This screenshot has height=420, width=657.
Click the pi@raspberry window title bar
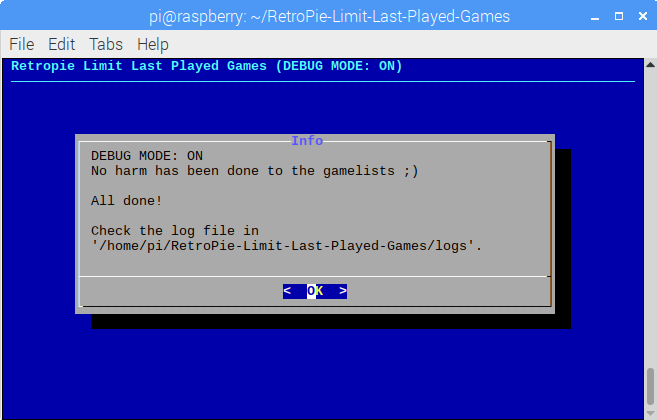(329, 17)
